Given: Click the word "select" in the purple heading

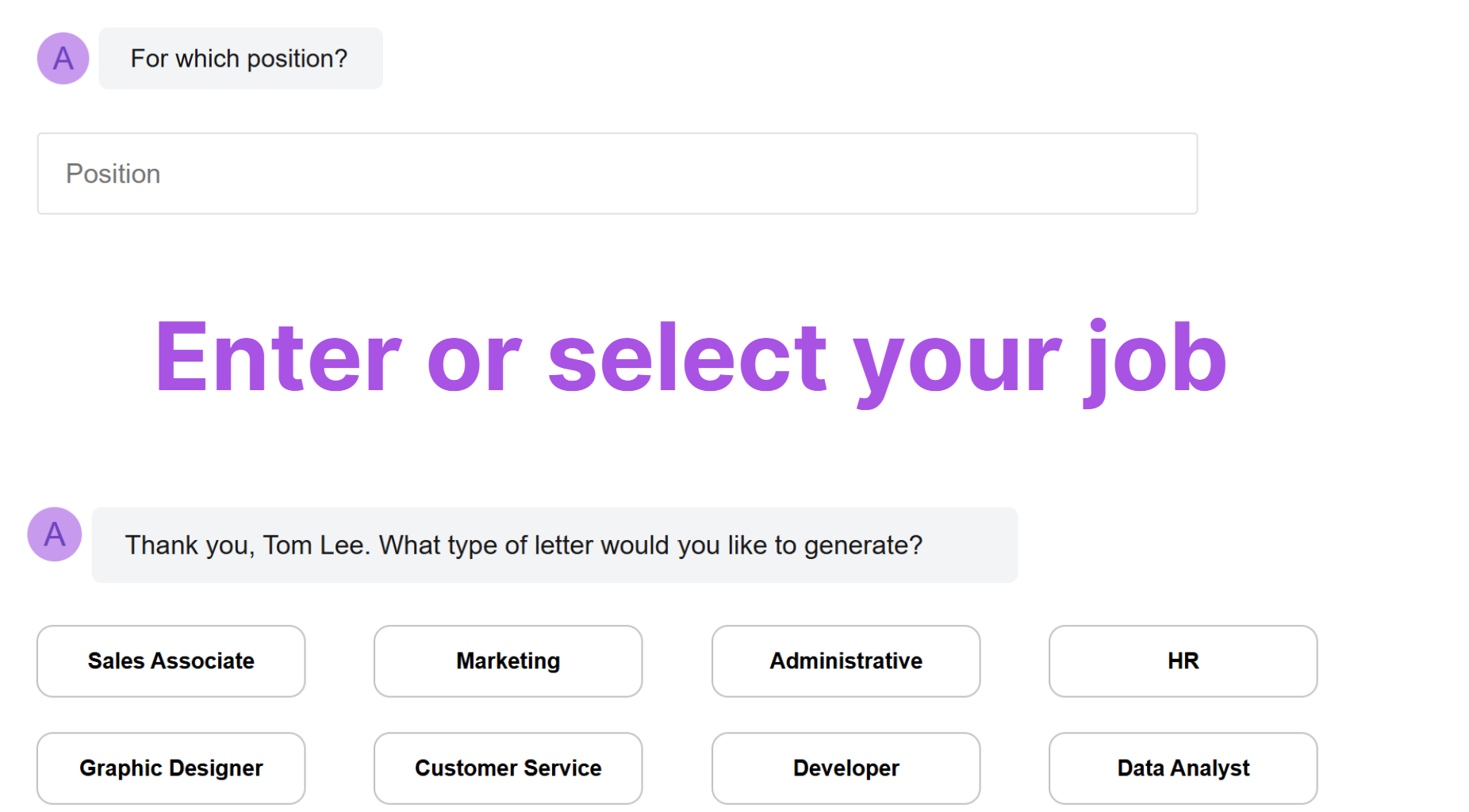Looking at the screenshot, I should pyautogui.click(x=688, y=357).
